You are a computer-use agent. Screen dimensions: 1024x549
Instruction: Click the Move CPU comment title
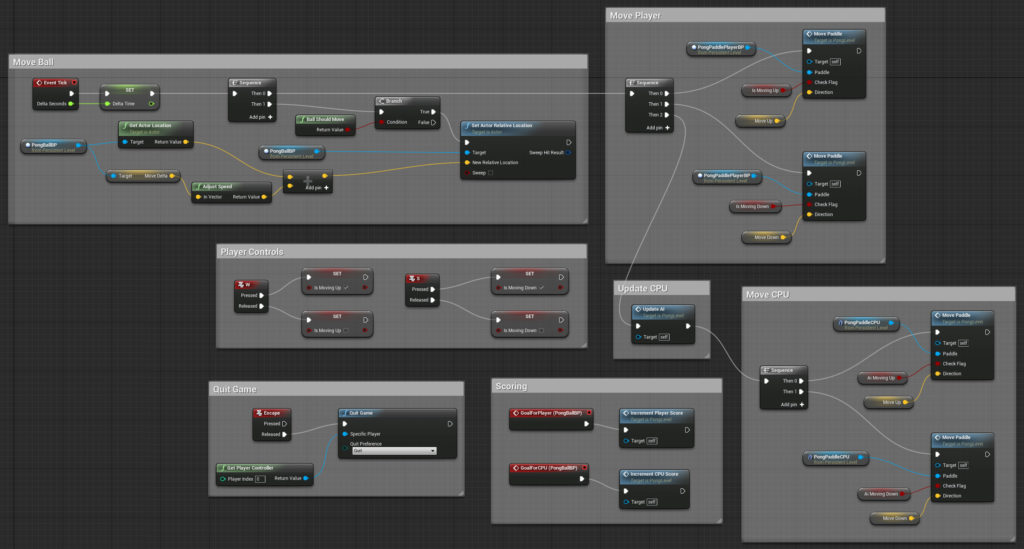point(767,295)
